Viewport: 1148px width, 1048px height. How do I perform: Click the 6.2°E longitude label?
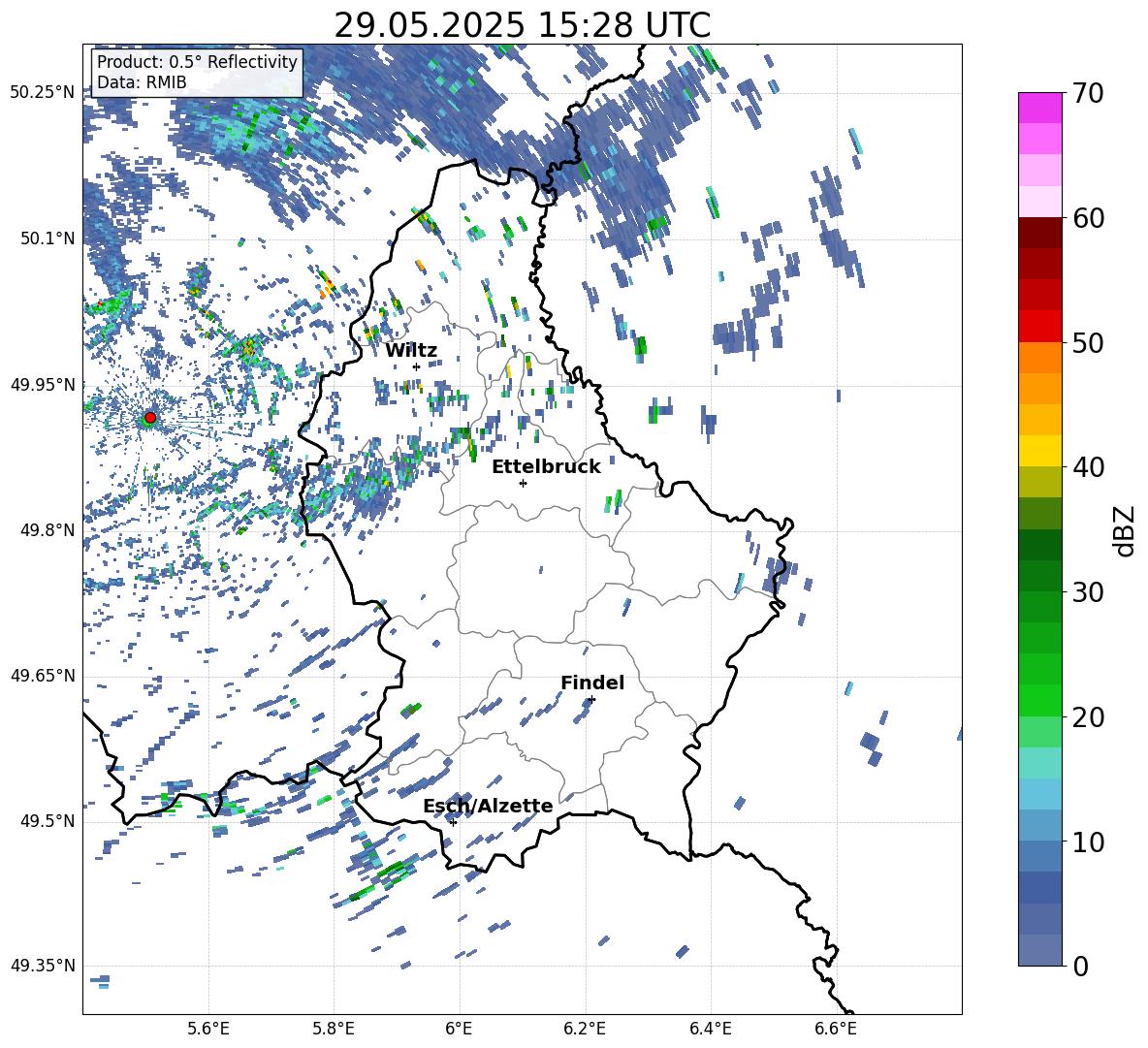pyautogui.click(x=585, y=1029)
